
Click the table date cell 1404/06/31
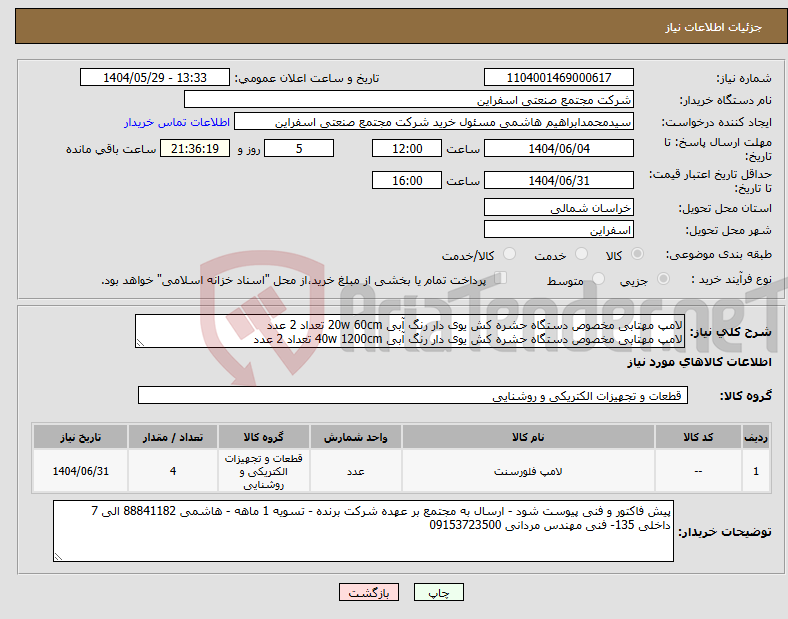pyautogui.click(x=80, y=471)
